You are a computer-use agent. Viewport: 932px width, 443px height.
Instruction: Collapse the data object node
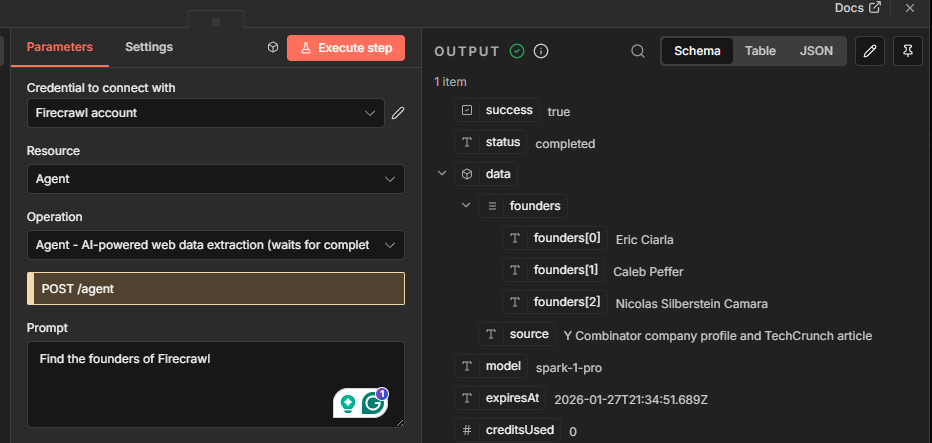coord(442,174)
